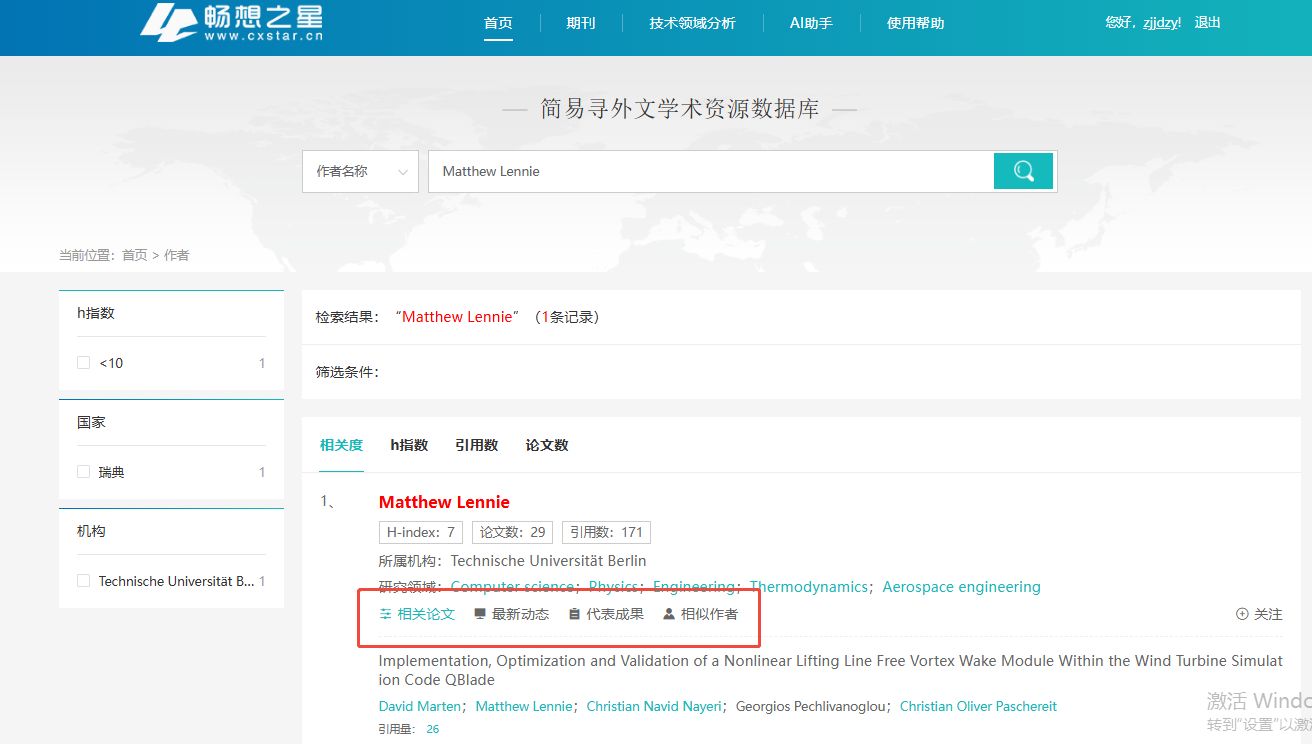Sort results by the h指数 tab
The width and height of the screenshot is (1312, 744).
pyautogui.click(x=409, y=445)
